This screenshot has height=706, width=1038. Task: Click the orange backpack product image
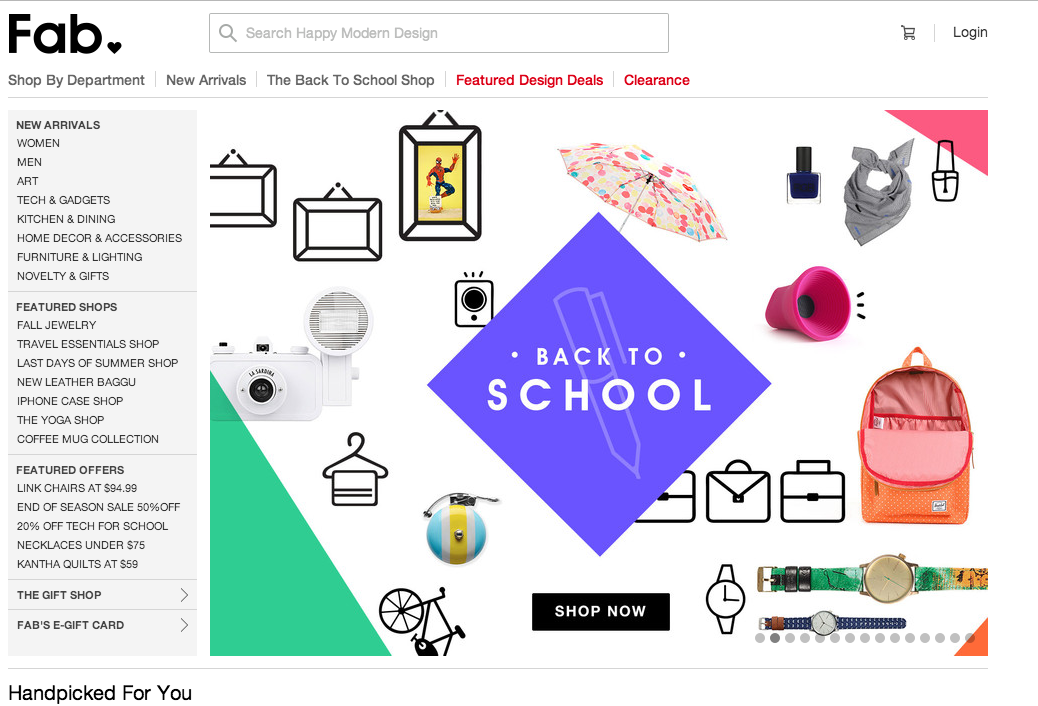tap(916, 436)
